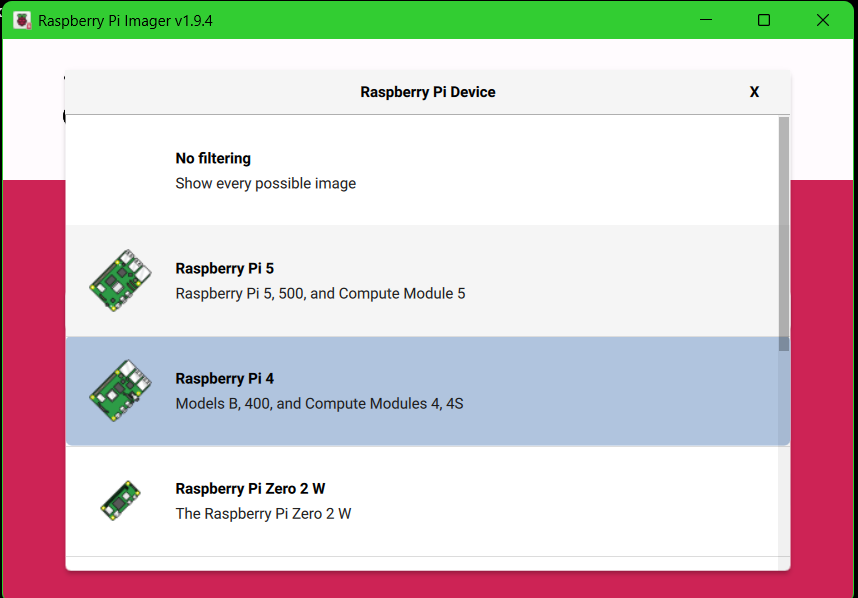Click the Raspberry Pi Zero 2 W board icon
The height and width of the screenshot is (598, 858).
[x=120, y=501]
